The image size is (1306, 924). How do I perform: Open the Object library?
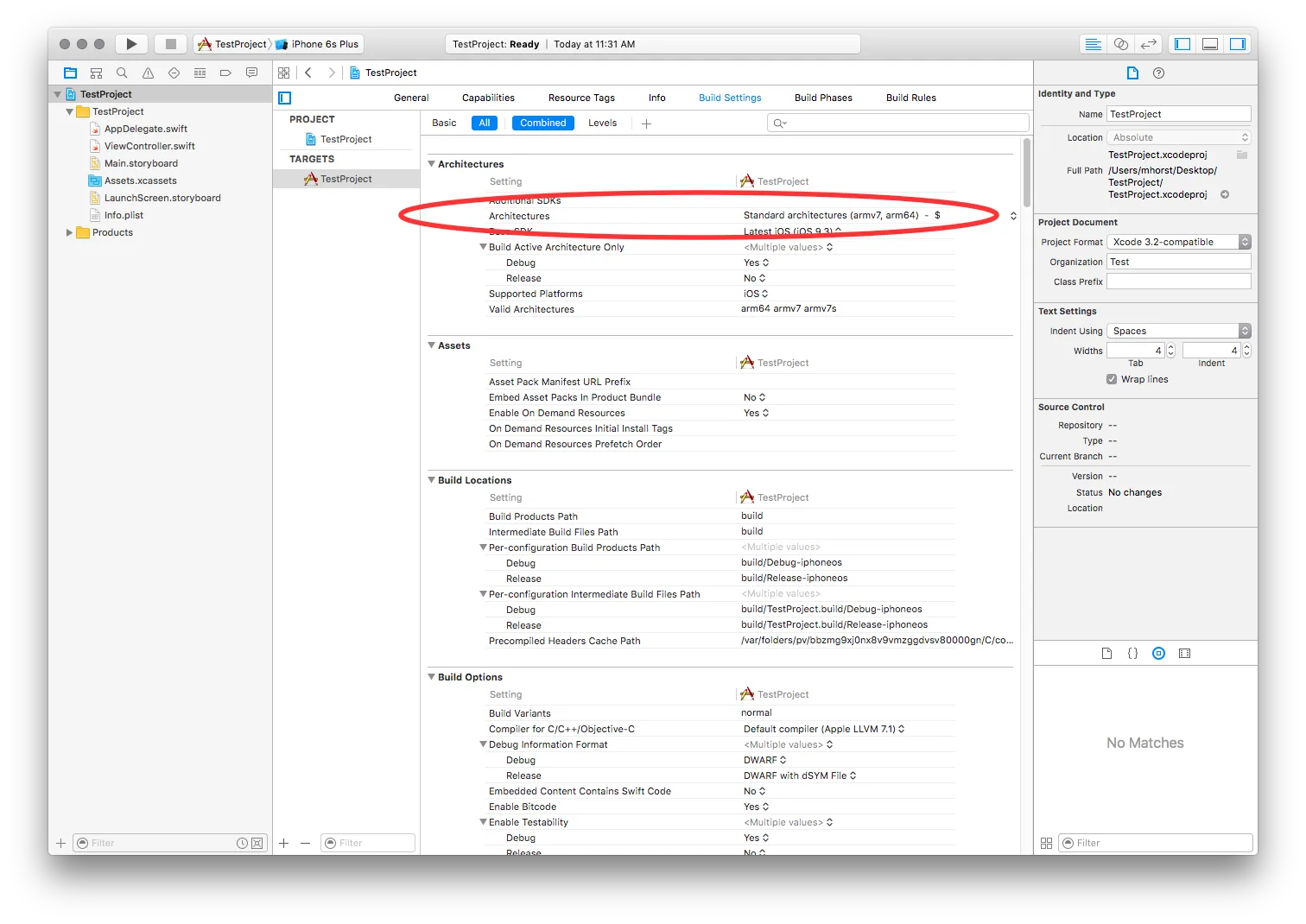1159,654
